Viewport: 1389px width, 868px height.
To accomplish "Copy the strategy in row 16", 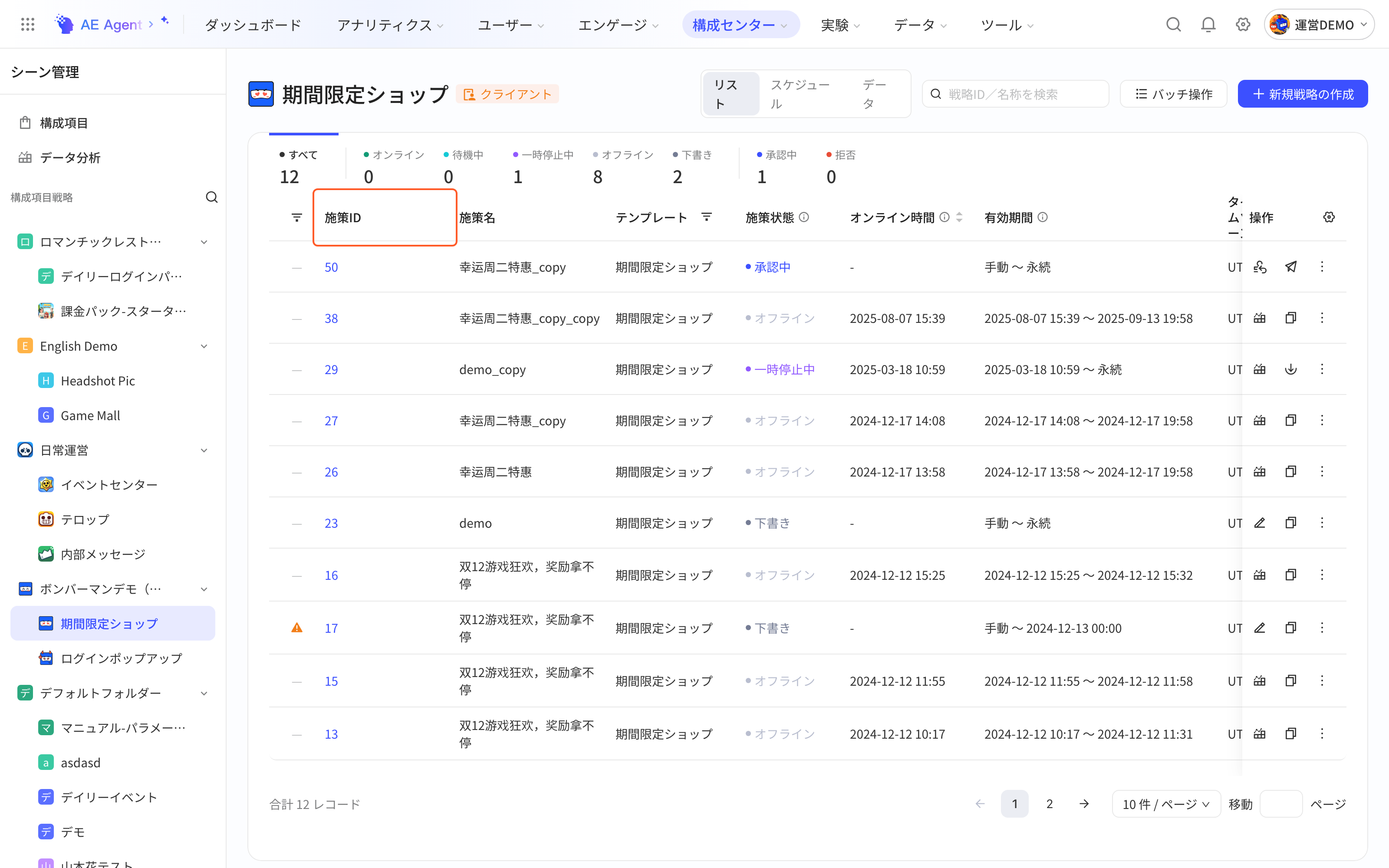I will pyautogui.click(x=1291, y=575).
